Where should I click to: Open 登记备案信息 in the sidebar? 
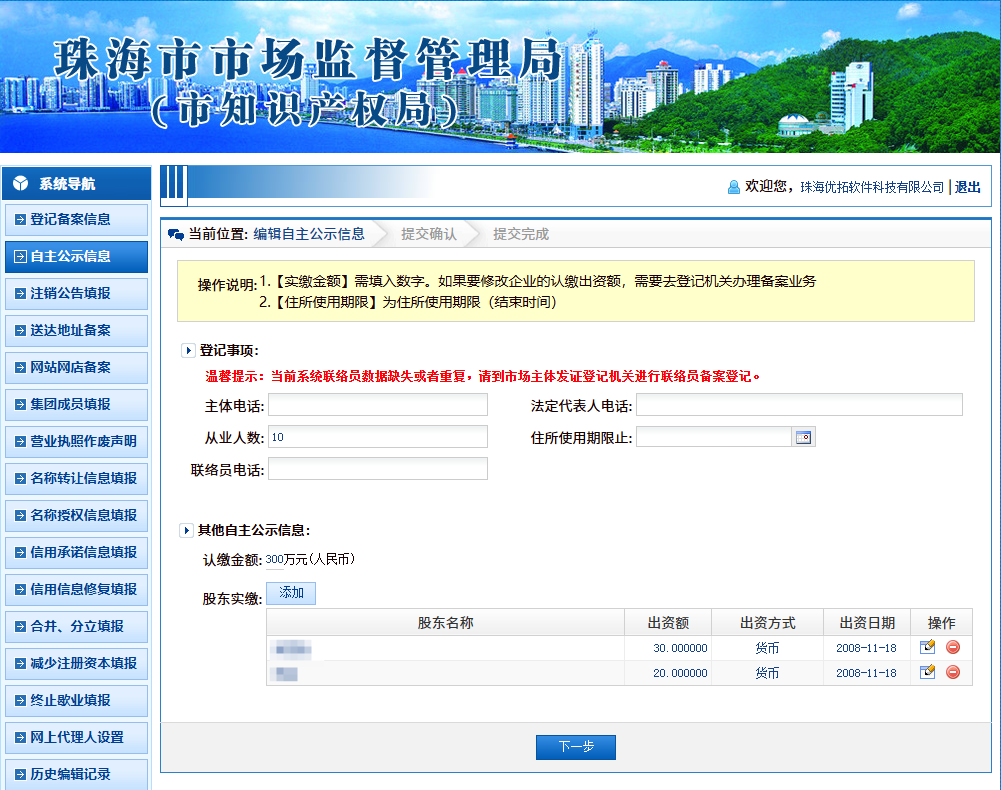[76, 219]
